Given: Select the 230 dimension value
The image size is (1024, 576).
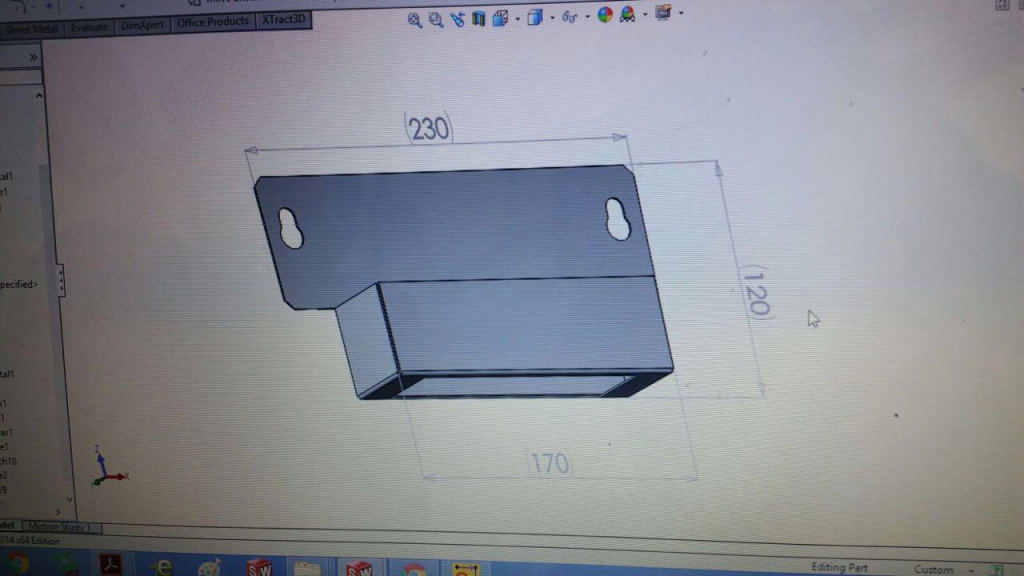Looking at the screenshot, I should 429,128.
